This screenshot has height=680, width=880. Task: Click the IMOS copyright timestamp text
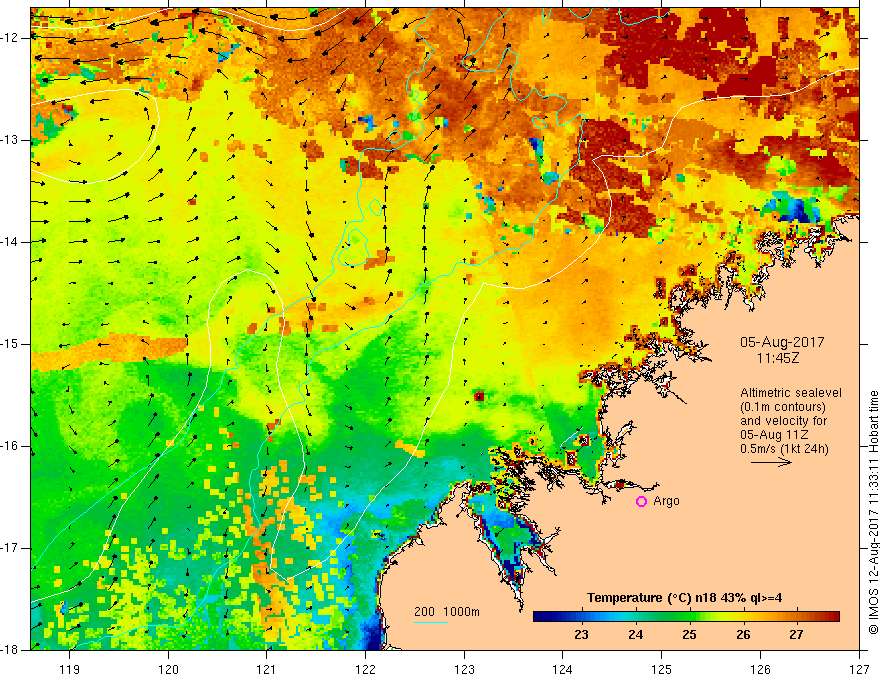tap(873, 513)
